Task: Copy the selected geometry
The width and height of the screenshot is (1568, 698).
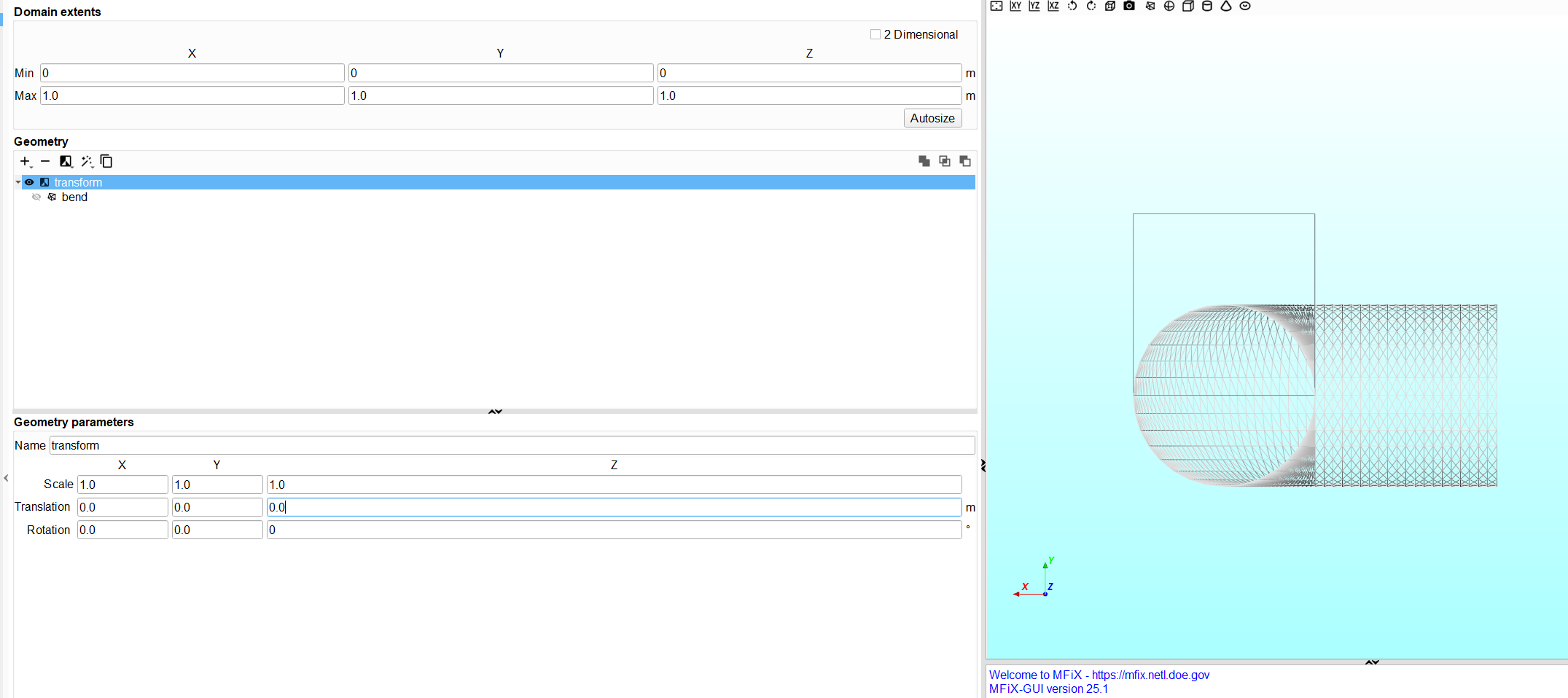Action: coord(106,161)
